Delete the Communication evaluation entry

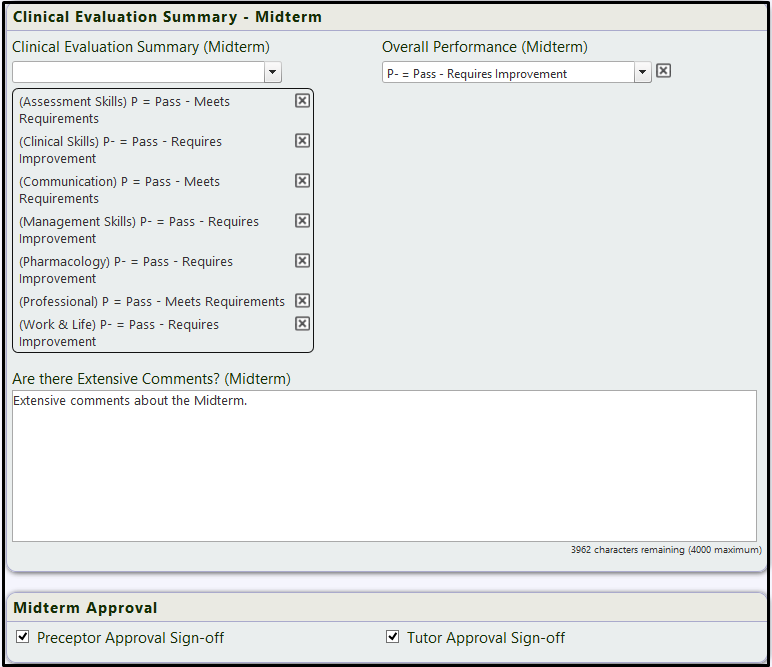point(302,181)
